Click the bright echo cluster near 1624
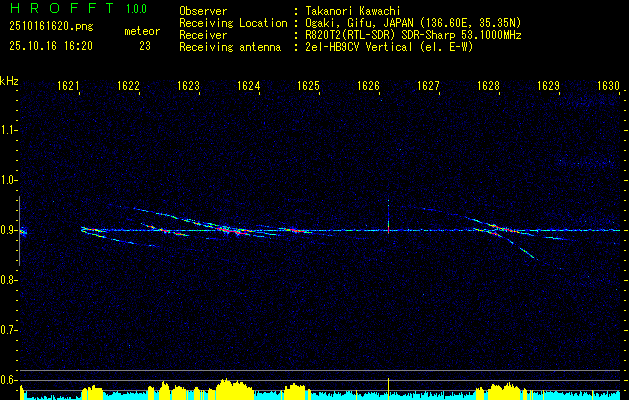Screen dimensions: 629x400 pos(233,231)
